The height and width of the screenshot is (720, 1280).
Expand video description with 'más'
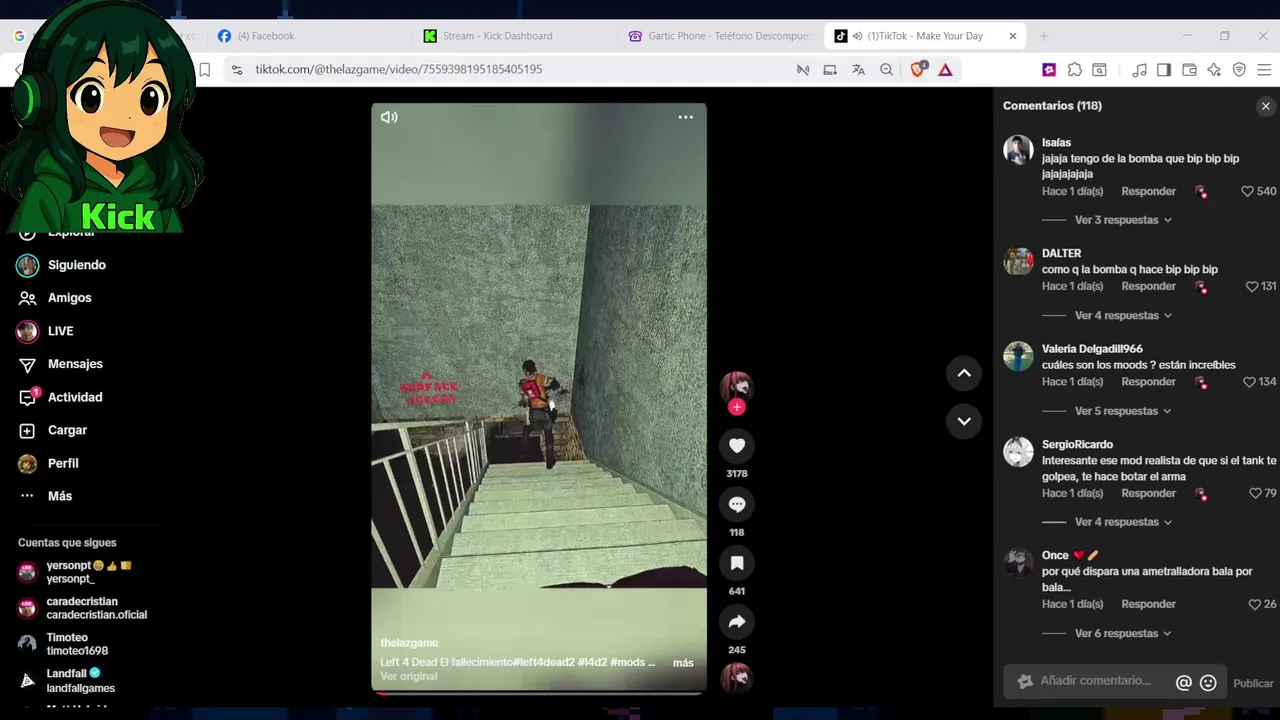pos(683,662)
